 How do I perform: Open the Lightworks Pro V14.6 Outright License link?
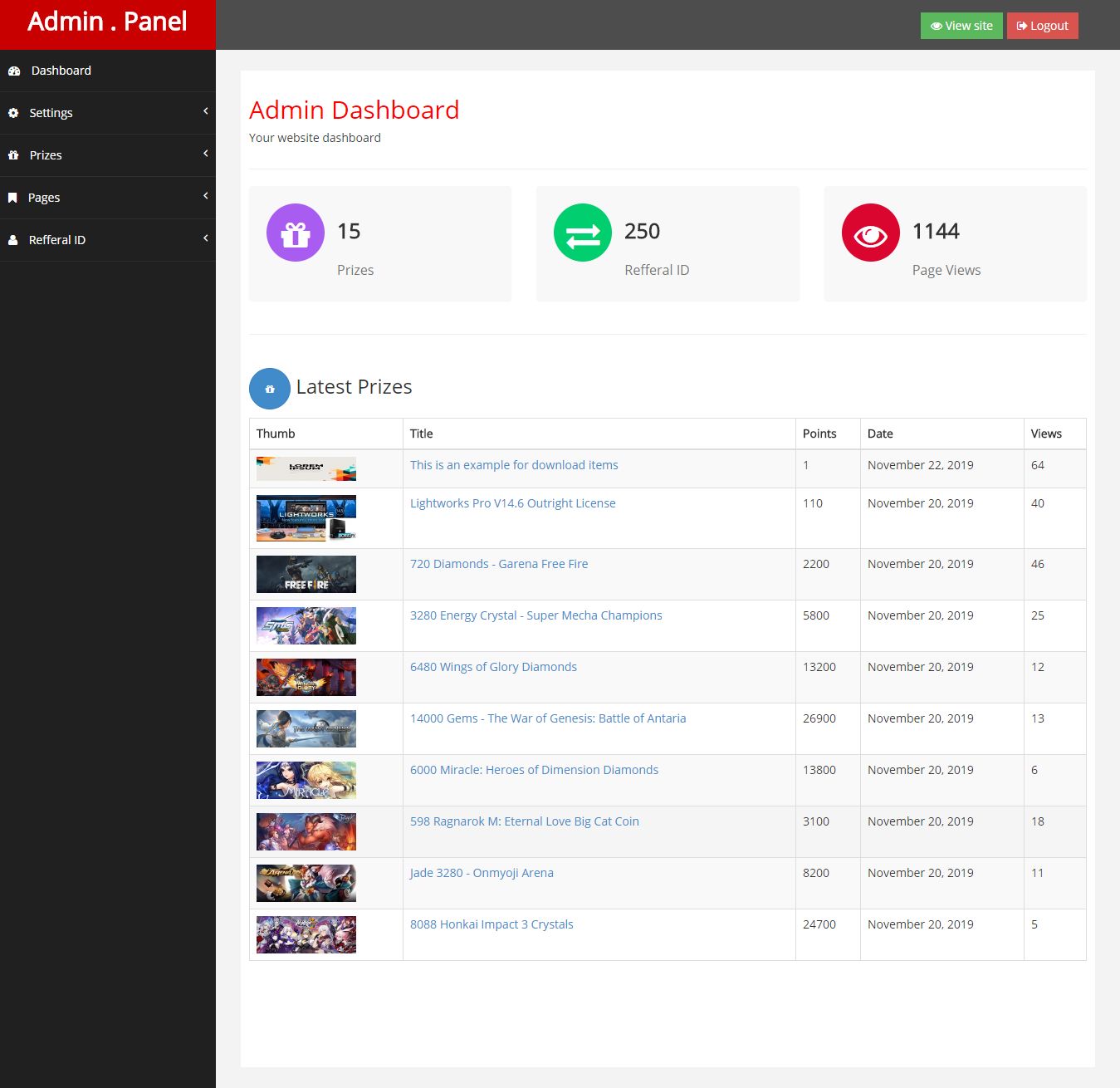[512, 503]
